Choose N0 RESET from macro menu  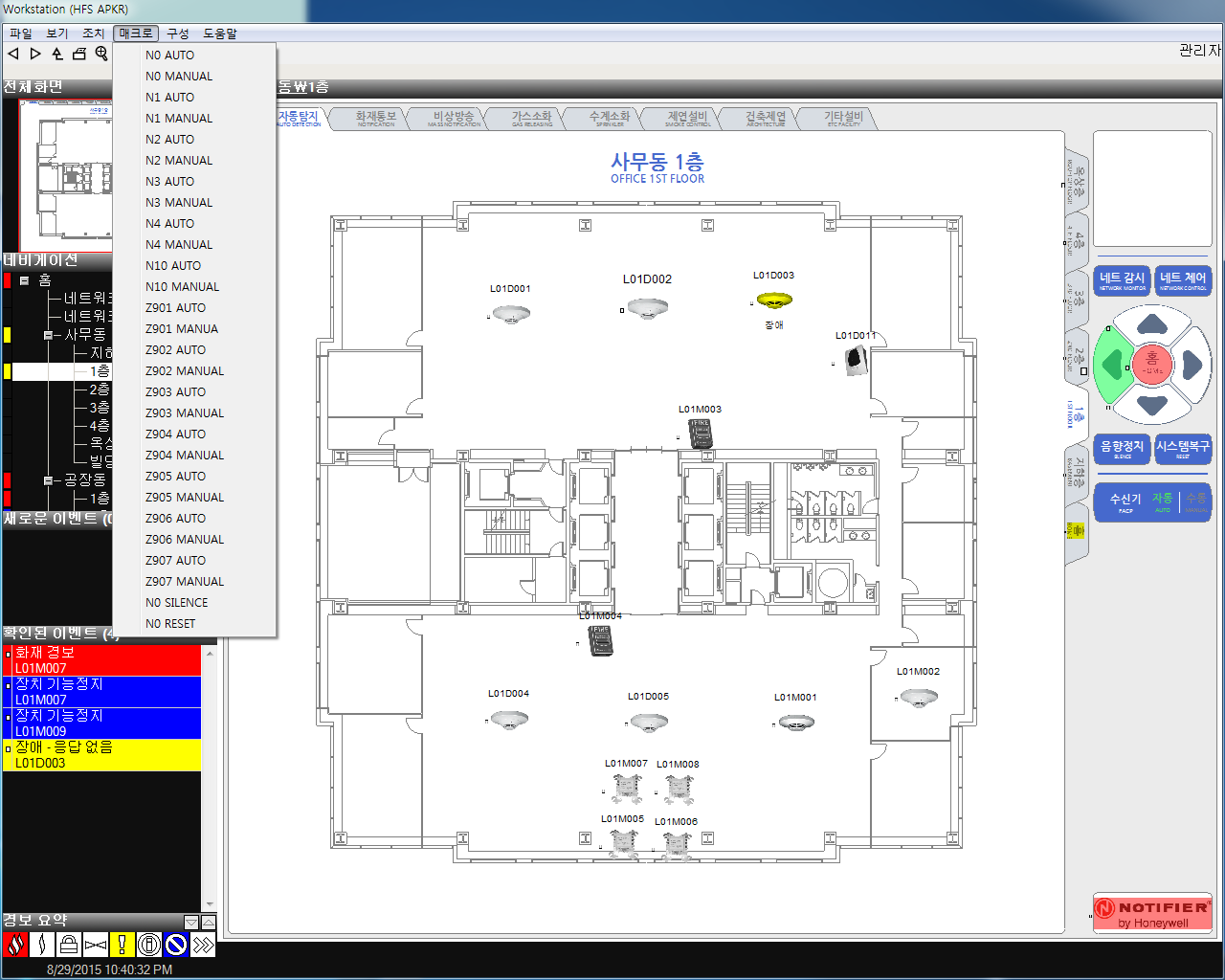click(x=170, y=624)
